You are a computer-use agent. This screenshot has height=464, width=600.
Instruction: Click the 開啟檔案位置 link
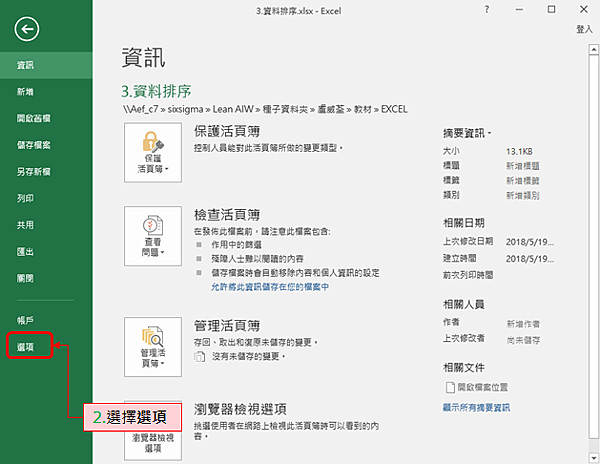tap(483, 387)
